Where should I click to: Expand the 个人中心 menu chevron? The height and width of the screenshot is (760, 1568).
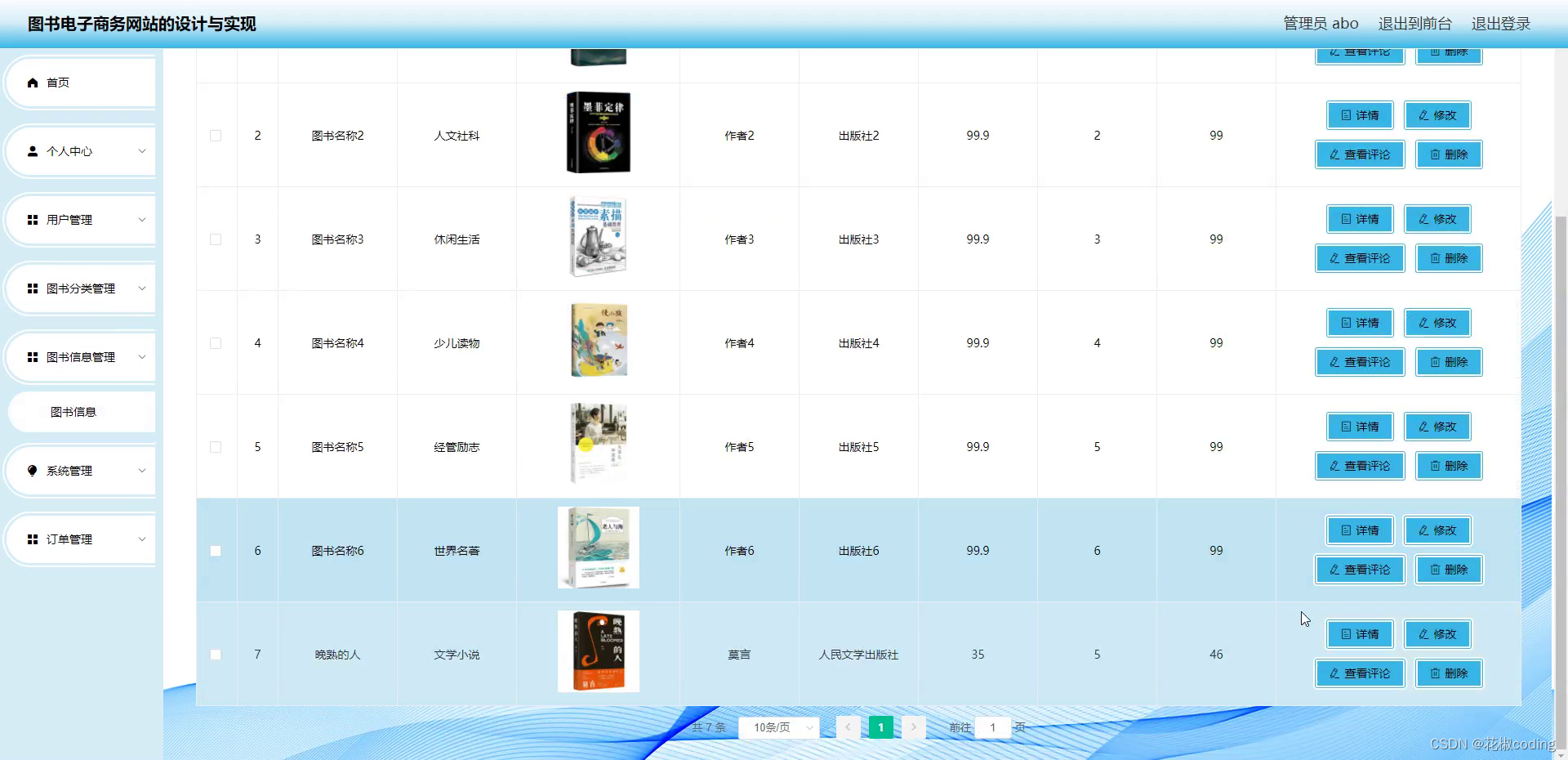142,151
